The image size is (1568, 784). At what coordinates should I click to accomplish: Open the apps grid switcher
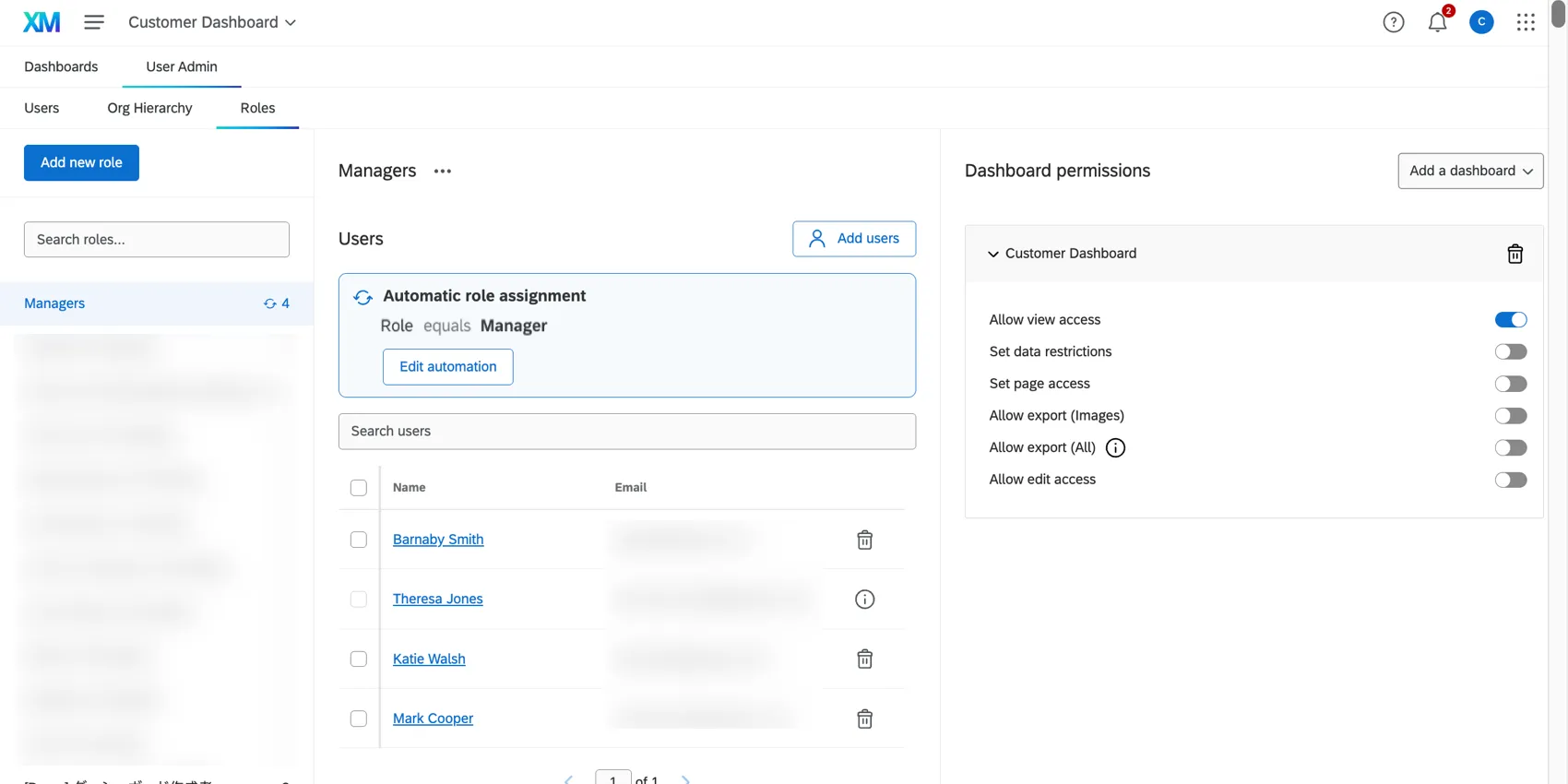point(1526,22)
